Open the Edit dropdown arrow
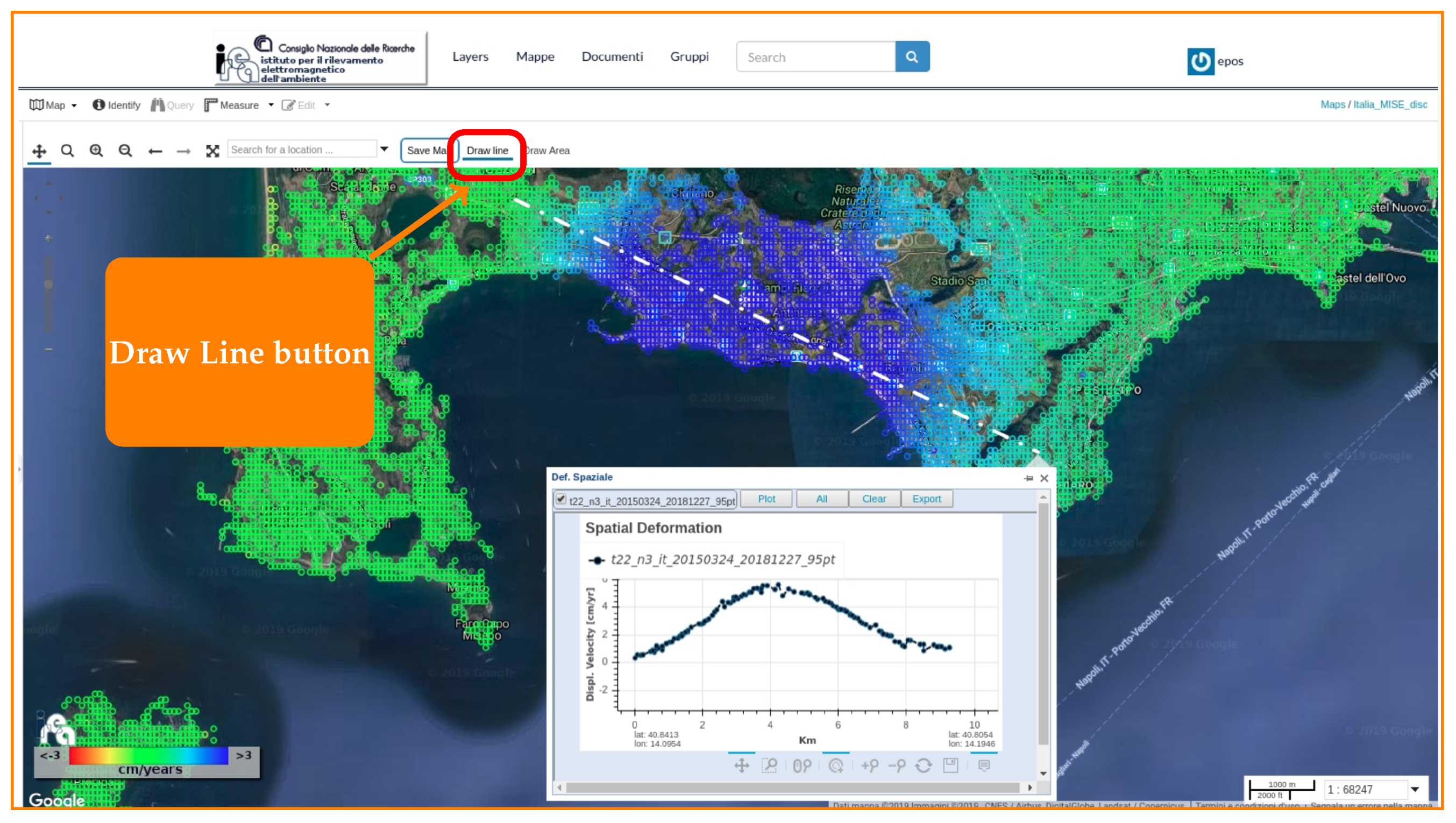The width and height of the screenshot is (1456, 823). [x=326, y=105]
